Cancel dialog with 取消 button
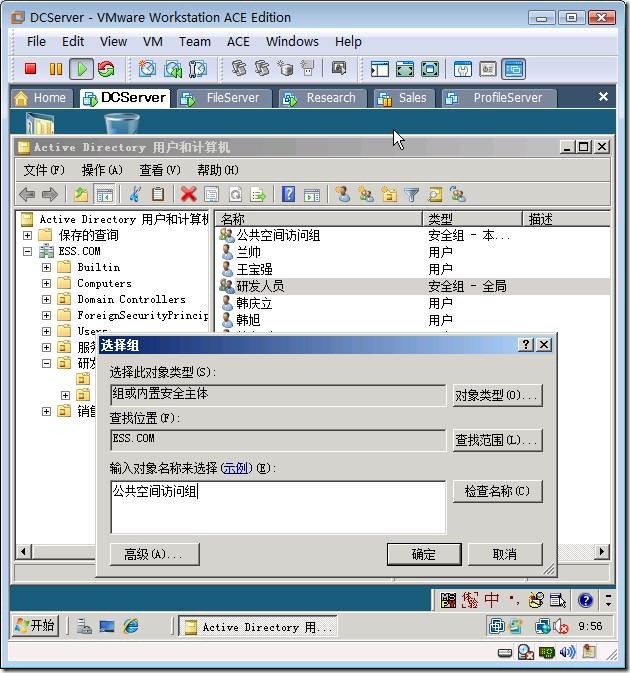Image resolution: width=630 pixels, height=673 pixels. click(x=505, y=555)
